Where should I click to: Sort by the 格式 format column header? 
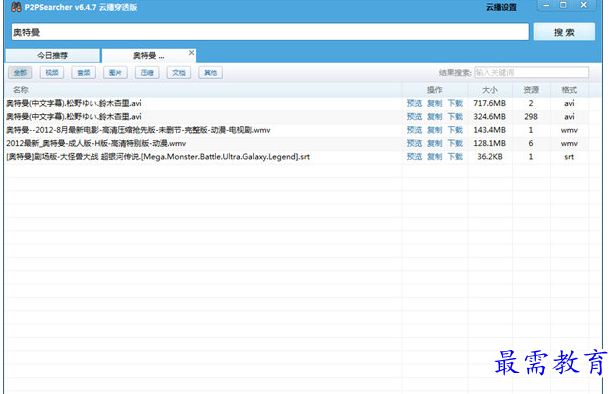pos(569,90)
